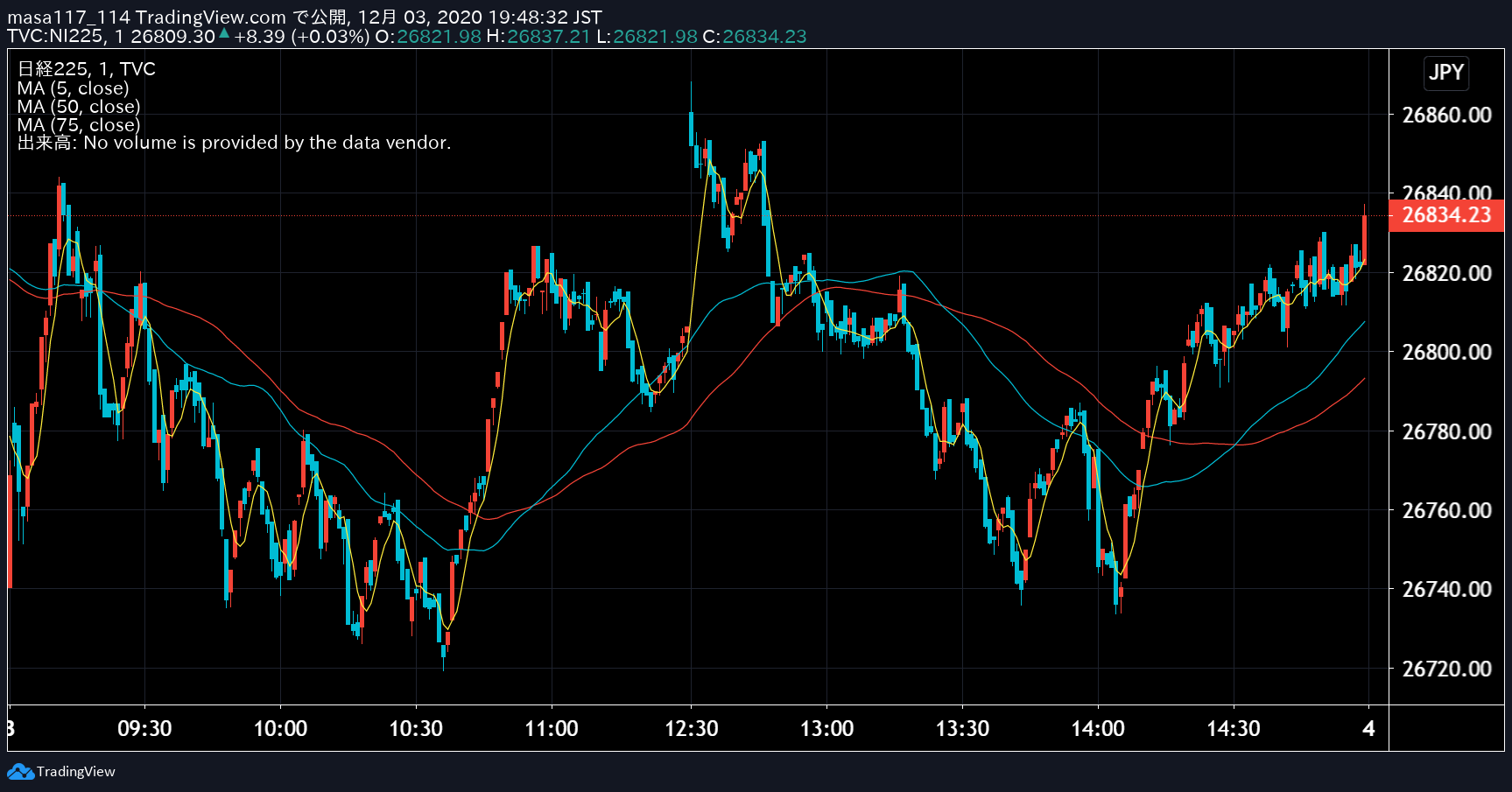Click the 14:30 time axis label
The width and height of the screenshot is (1512, 792).
coord(1234,729)
